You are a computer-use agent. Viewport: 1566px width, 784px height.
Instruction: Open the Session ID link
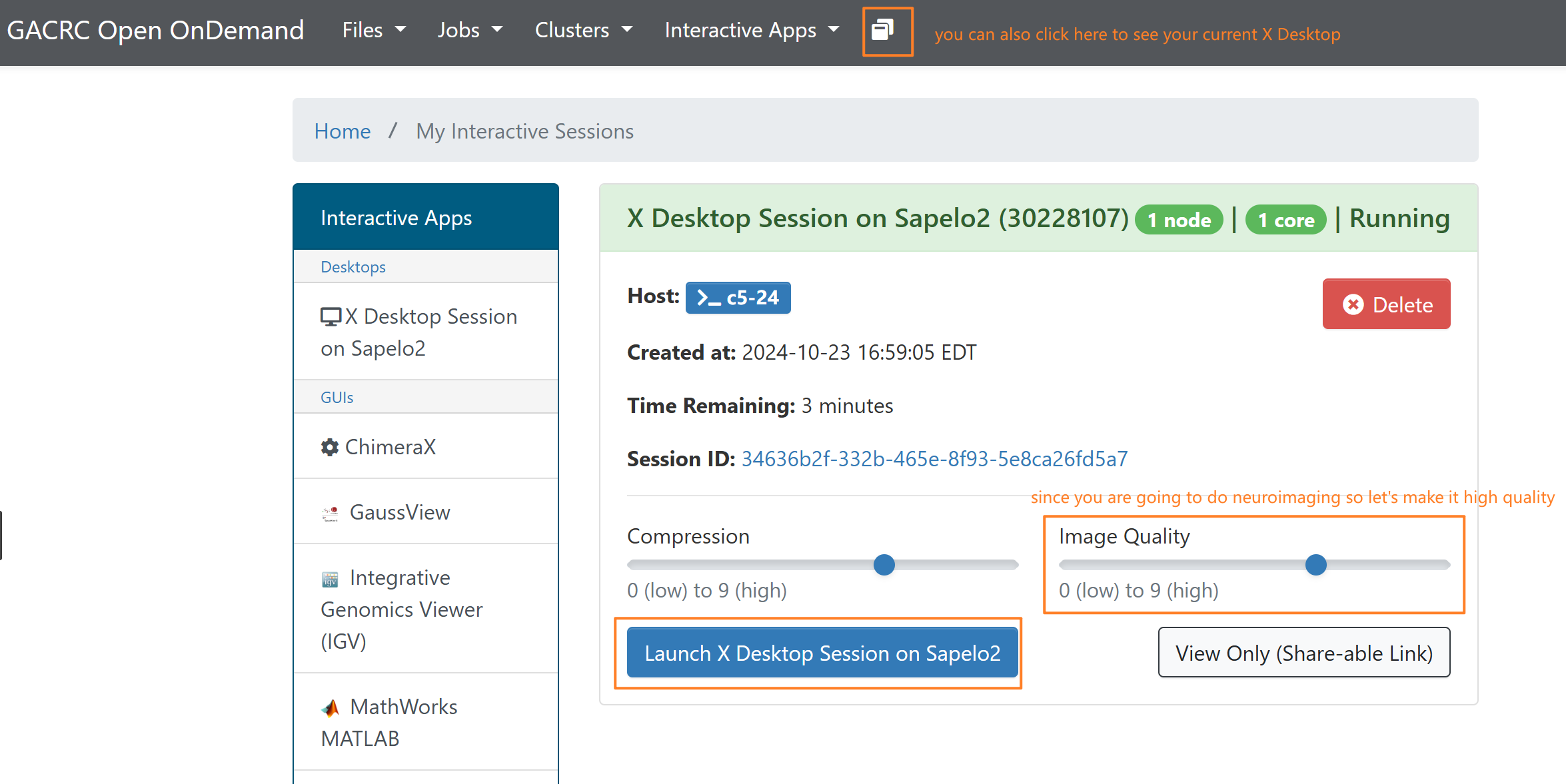[x=934, y=459]
